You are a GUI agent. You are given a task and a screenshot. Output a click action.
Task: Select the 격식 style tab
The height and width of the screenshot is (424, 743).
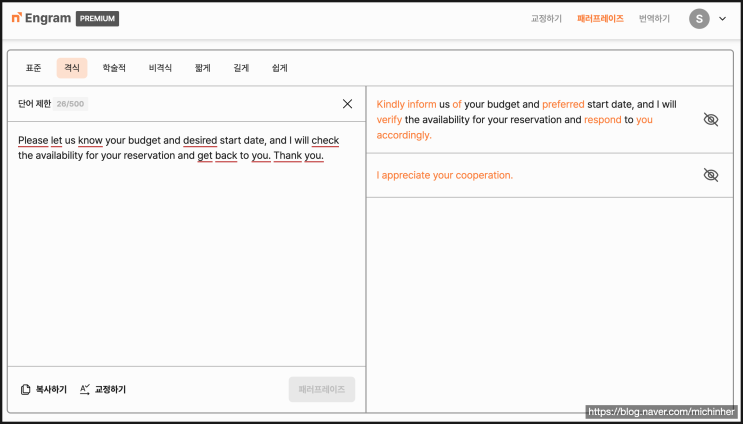[72, 68]
